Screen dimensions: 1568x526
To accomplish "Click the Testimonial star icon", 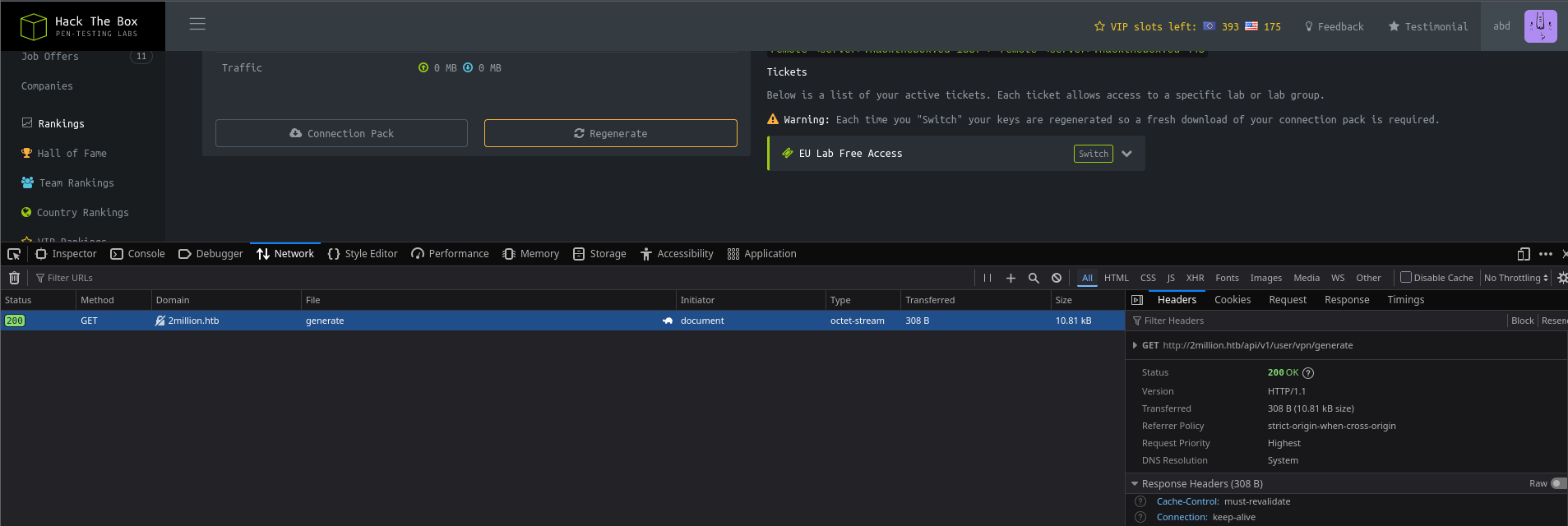I will [x=1394, y=26].
